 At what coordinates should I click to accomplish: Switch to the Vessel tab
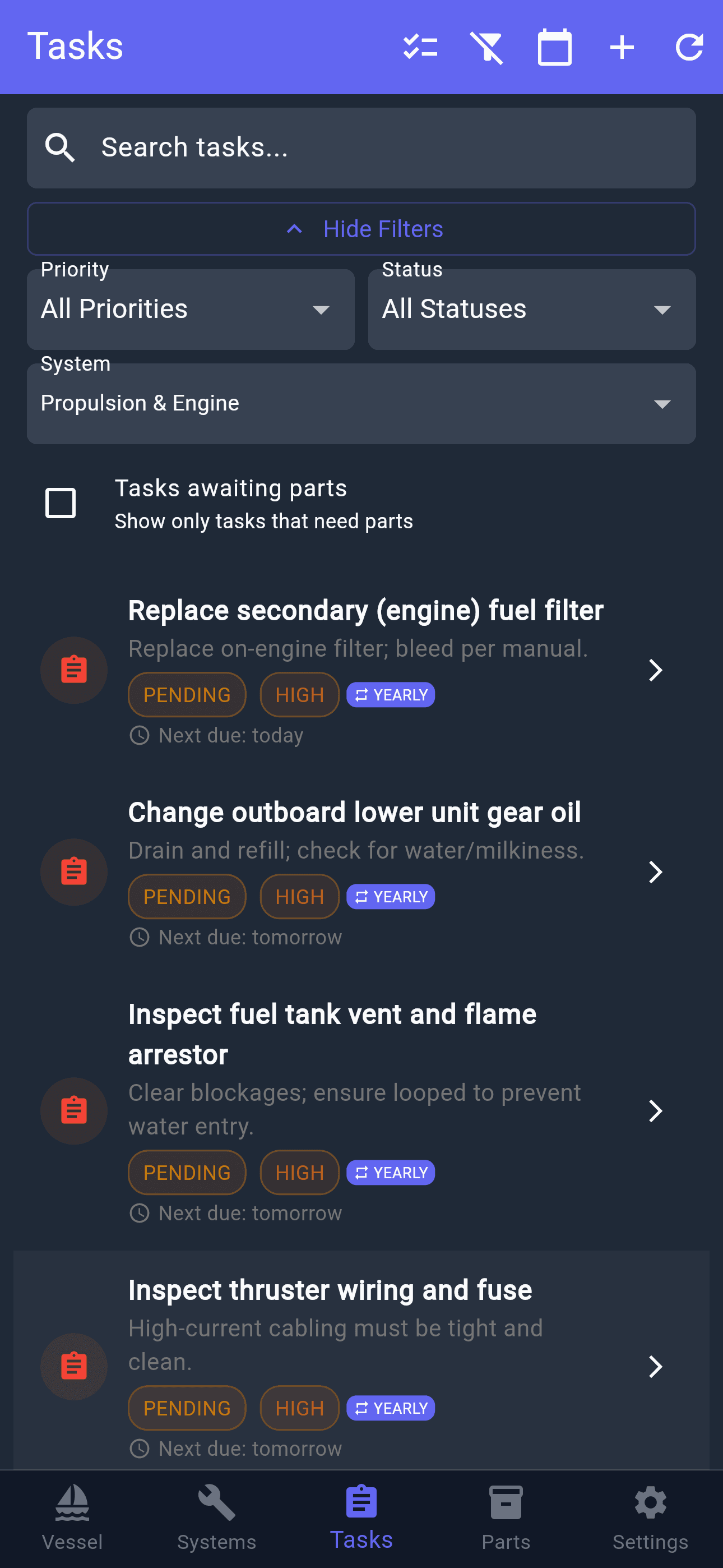pyautogui.click(x=72, y=1517)
